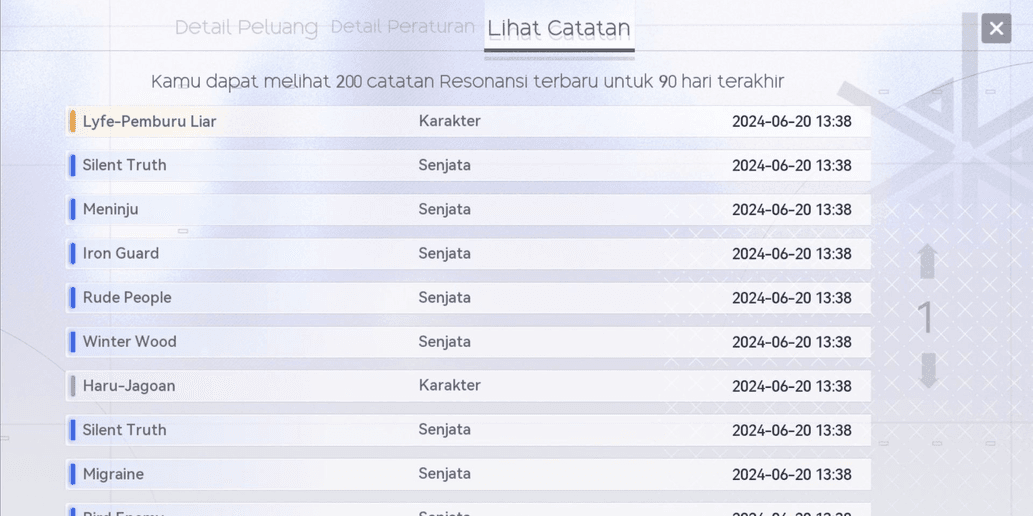Close the records window with X
Viewport: 1033px width, 516px height.
click(x=995, y=28)
